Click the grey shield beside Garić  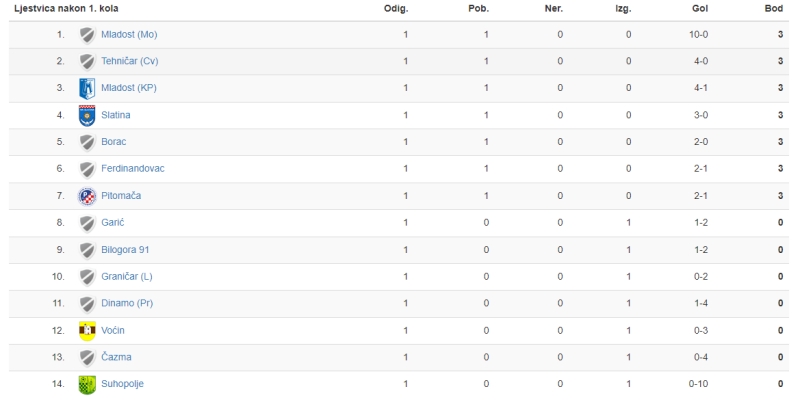point(87,223)
